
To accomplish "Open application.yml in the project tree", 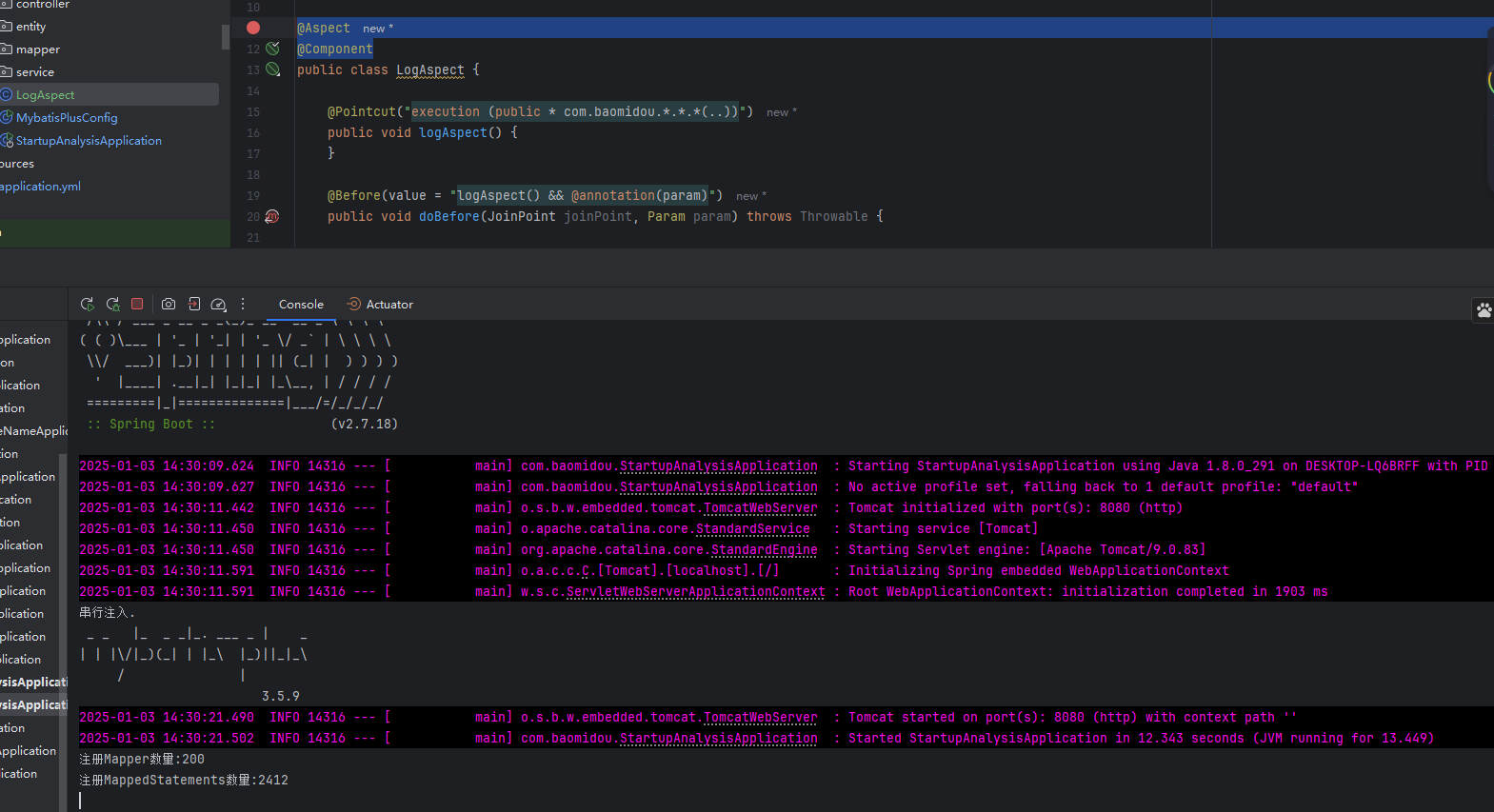I will 40,187.
